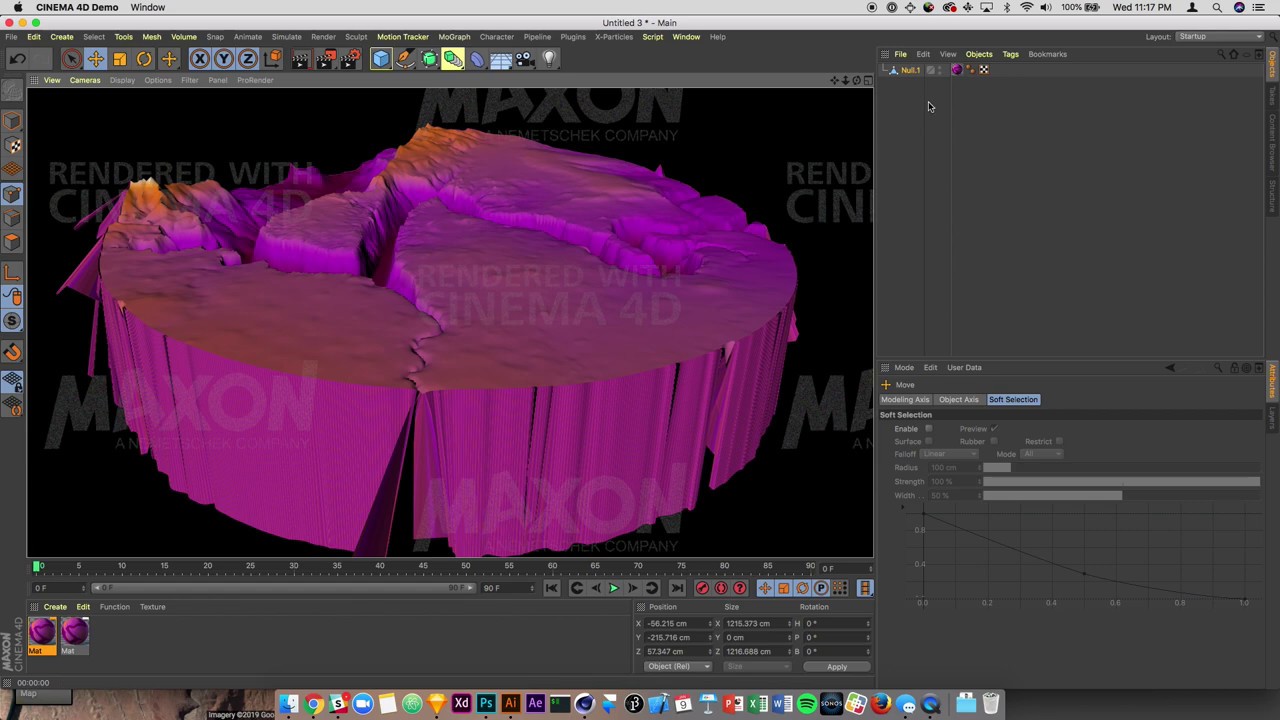Toggle Position keyframe recording

pyautogui.click(x=765, y=588)
